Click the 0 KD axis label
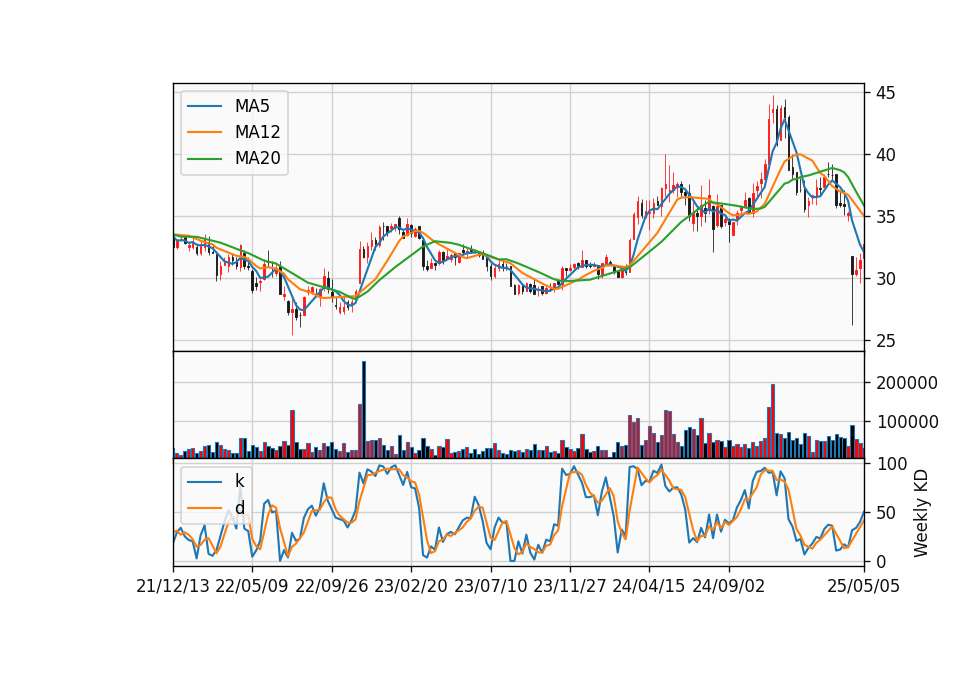This screenshot has height=690, width=960. point(880,562)
